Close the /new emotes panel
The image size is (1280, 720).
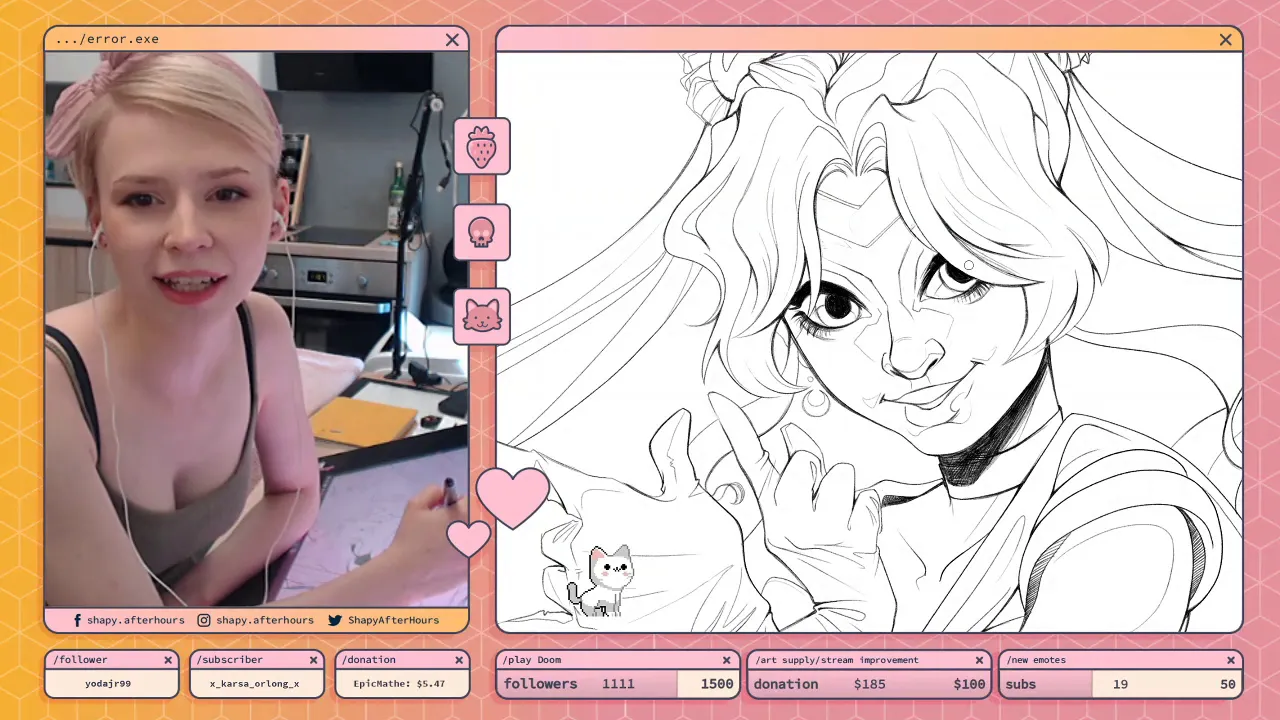[x=1231, y=660]
